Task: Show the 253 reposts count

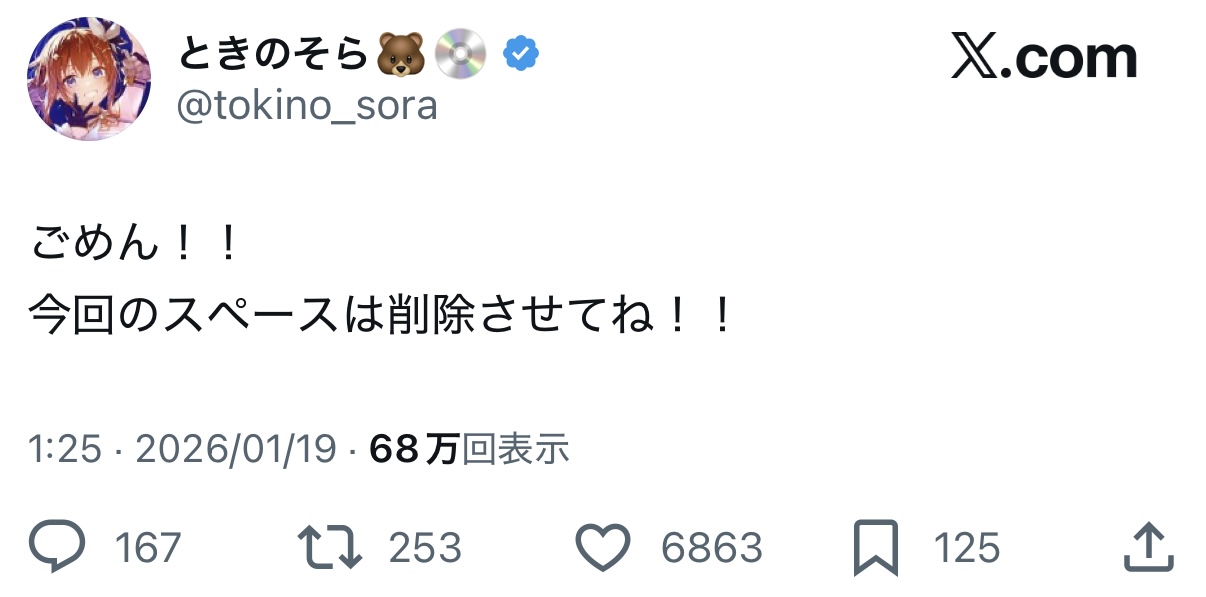Action: [425, 548]
